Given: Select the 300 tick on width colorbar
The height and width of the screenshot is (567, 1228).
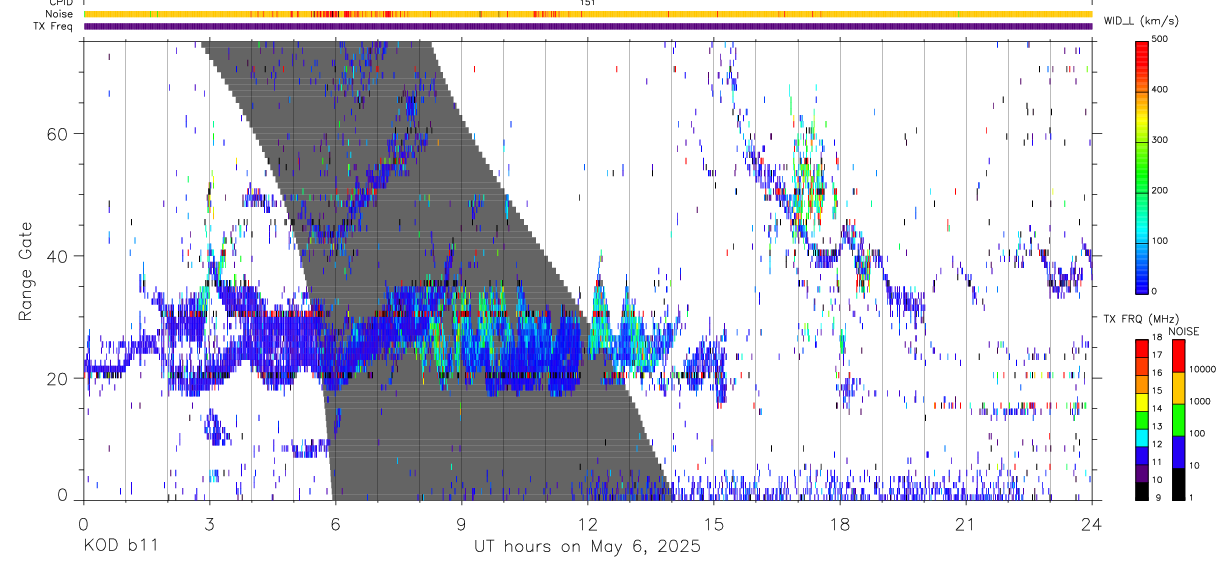Looking at the screenshot, I should point(1161,140).
